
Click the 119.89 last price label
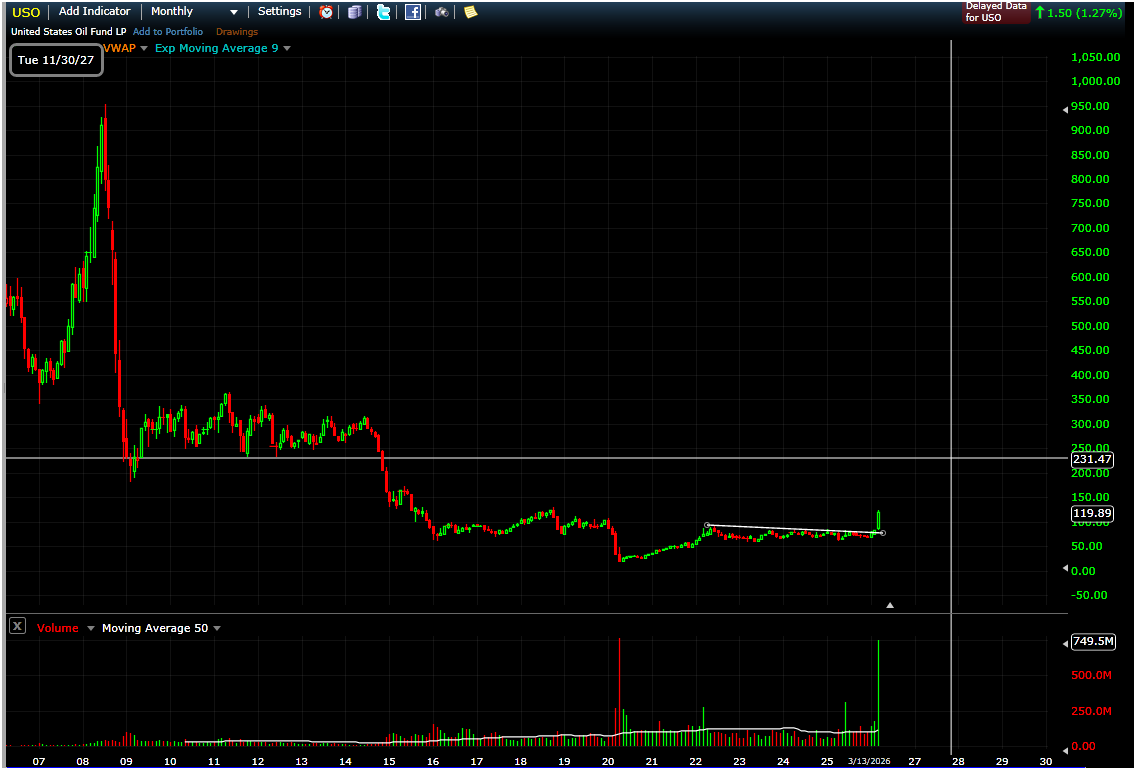1093,514
